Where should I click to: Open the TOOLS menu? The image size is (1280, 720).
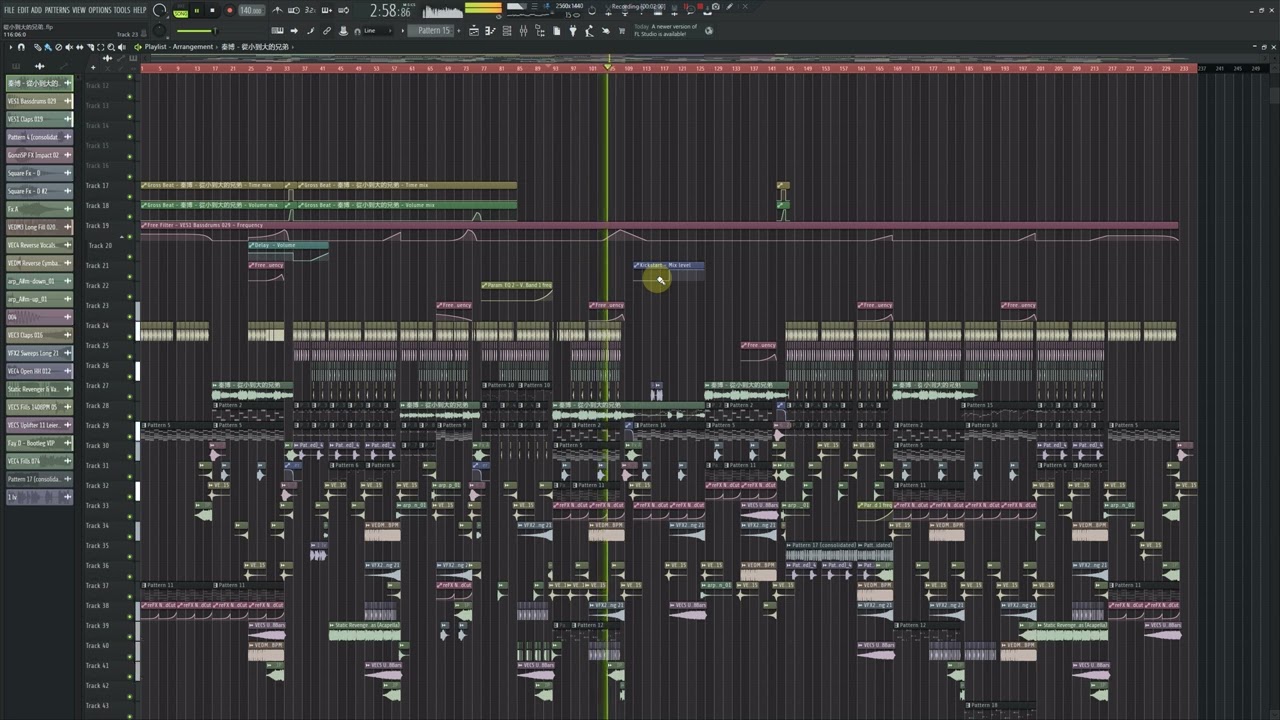click(x=122, y=10)
